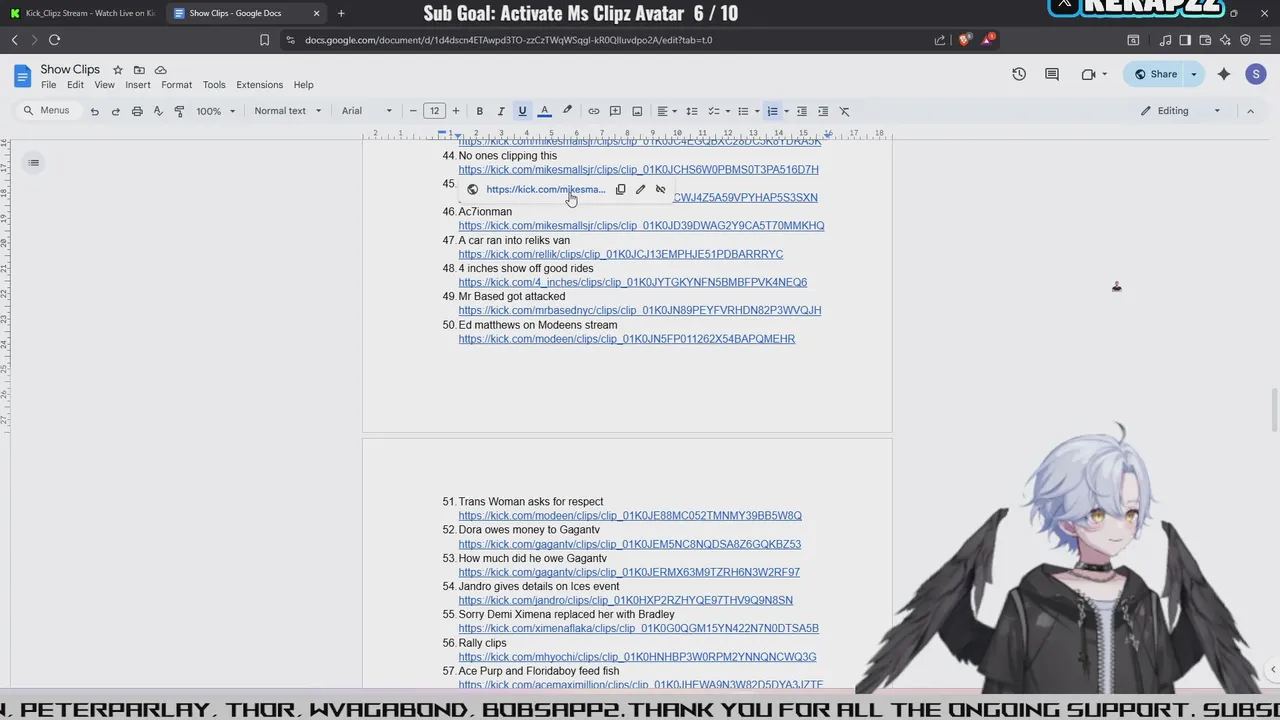Copy link in the link popup
Viewport: 1280px width, 720px height.
click(620, 189)
